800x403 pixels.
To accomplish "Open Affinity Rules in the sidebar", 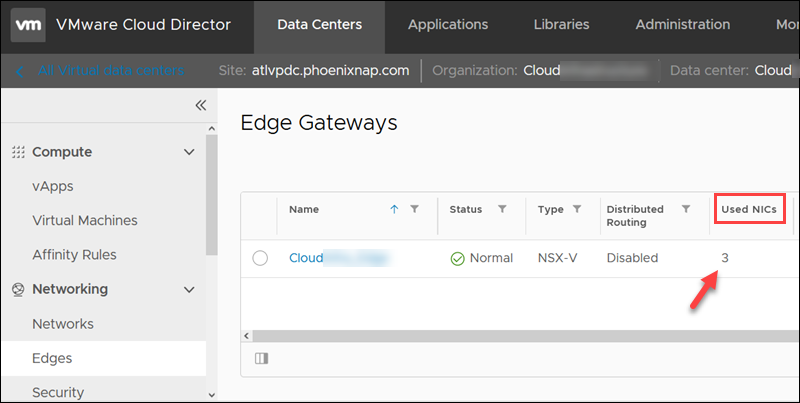I will click(74, 255).
